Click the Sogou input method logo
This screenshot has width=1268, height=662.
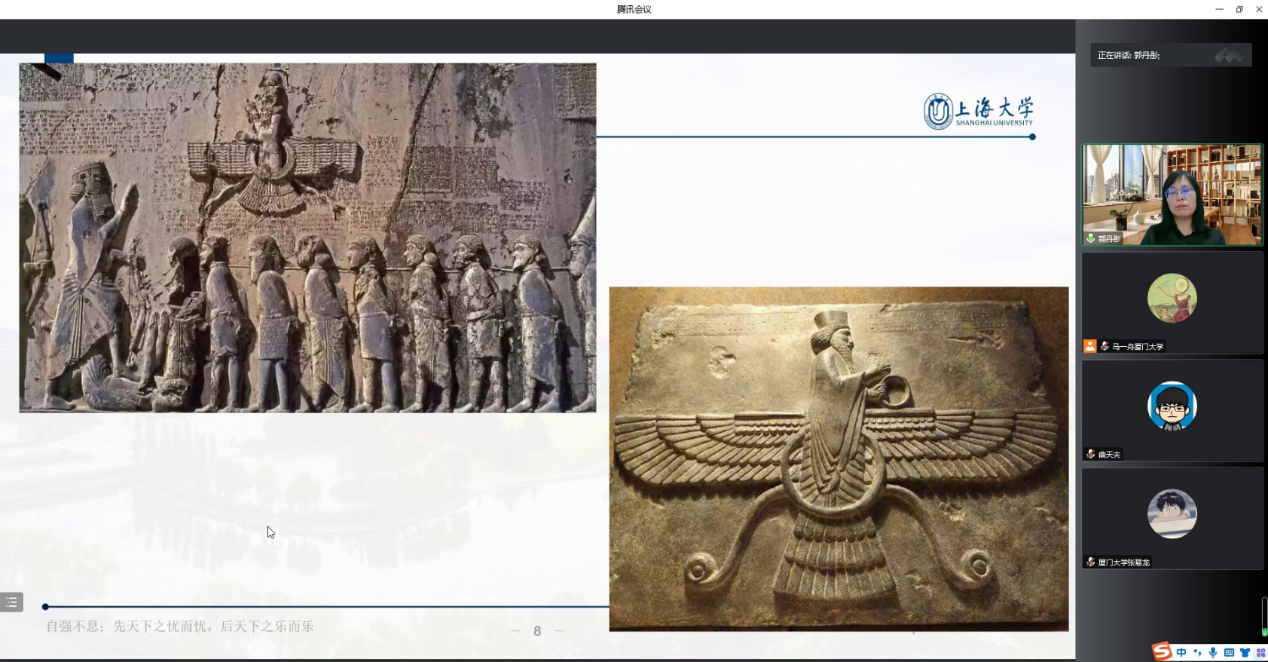click(x=1162, y=652)
